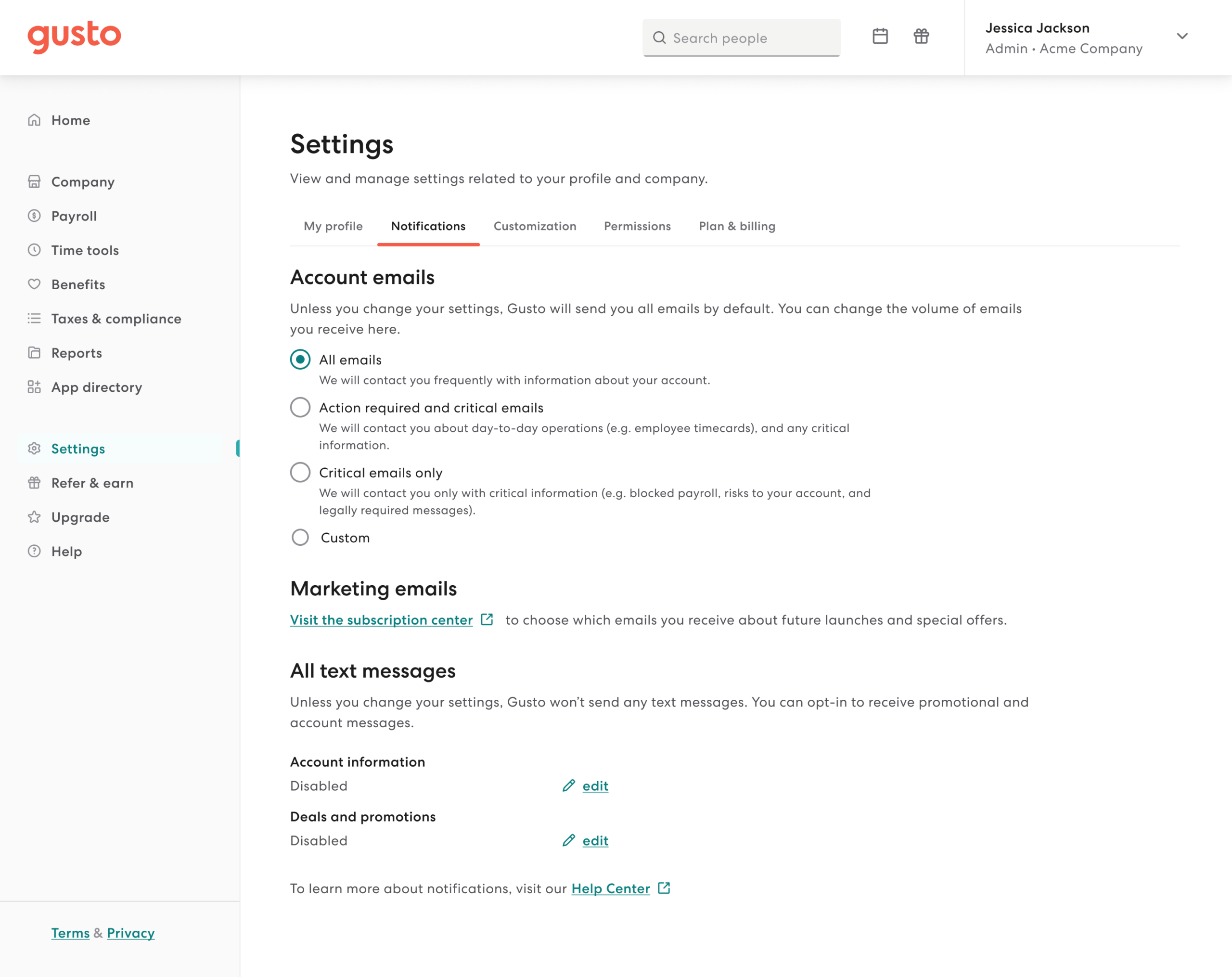This screenshot has width=1232, height=977.
Task: Select Critical emails only radio button
Action: [x=300, y=473]
